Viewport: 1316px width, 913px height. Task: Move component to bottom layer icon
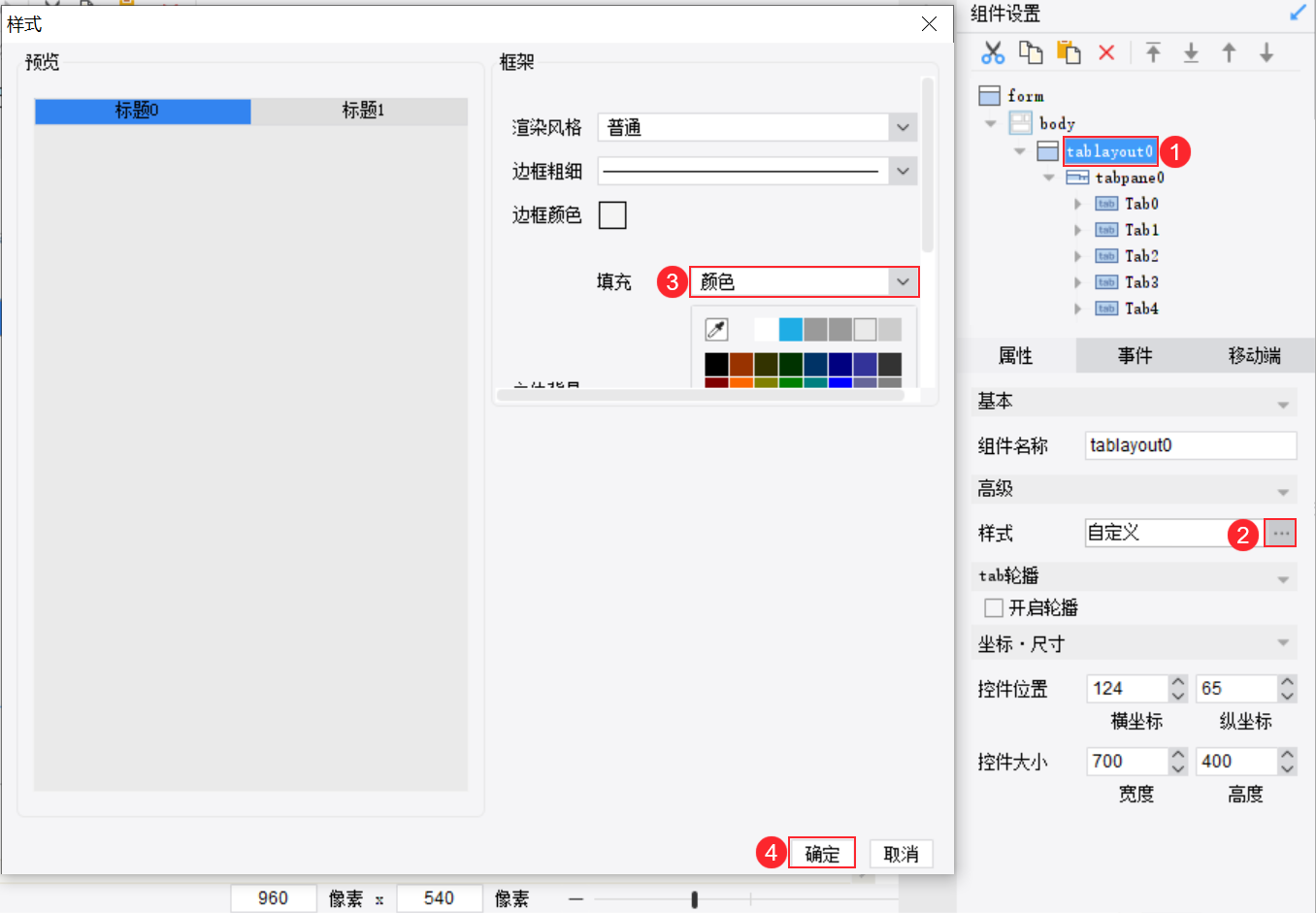point(1191,52)
